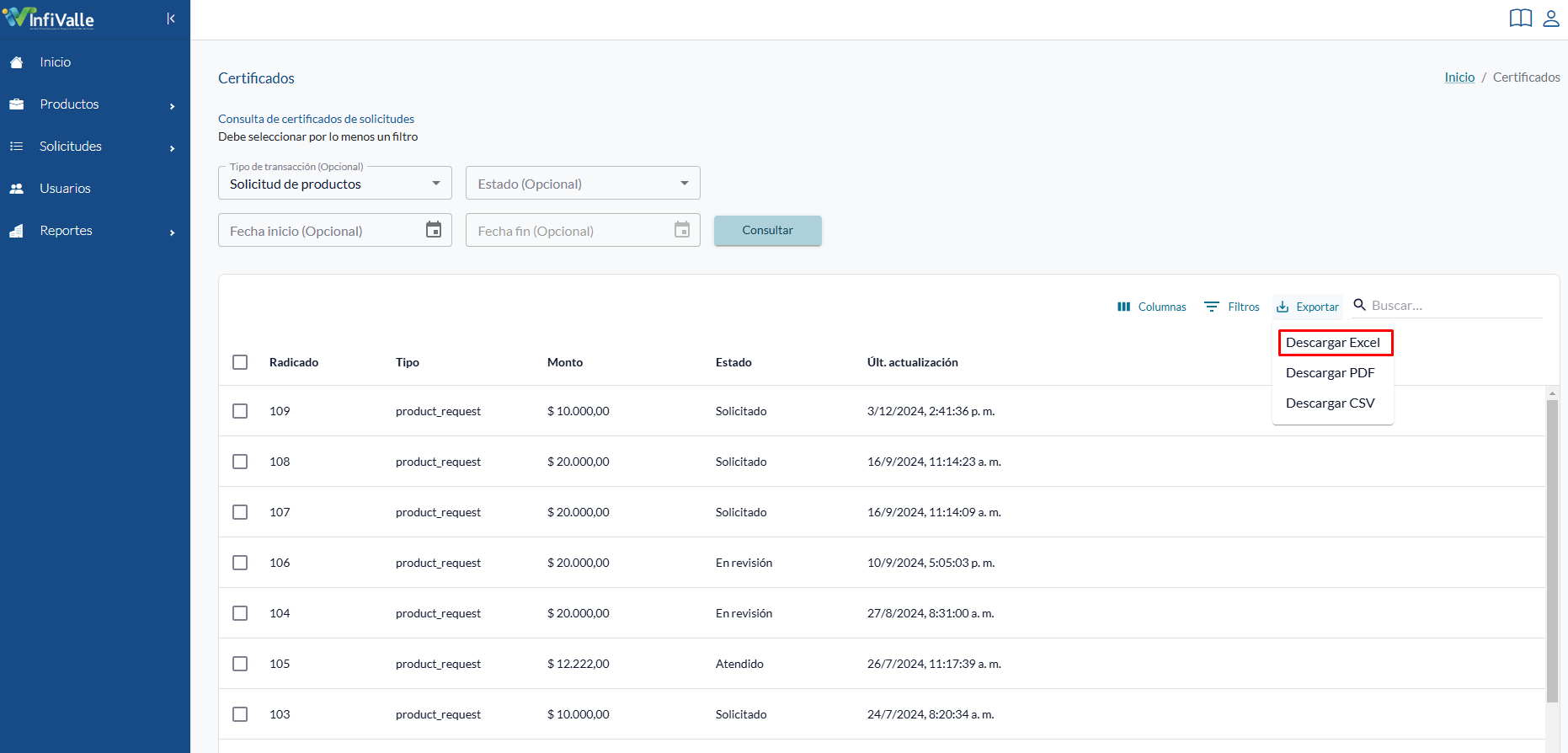Expand the Solicitudes submenu arrow
This screenshot has height=753, width=1568.
click(x=172, y=148)
